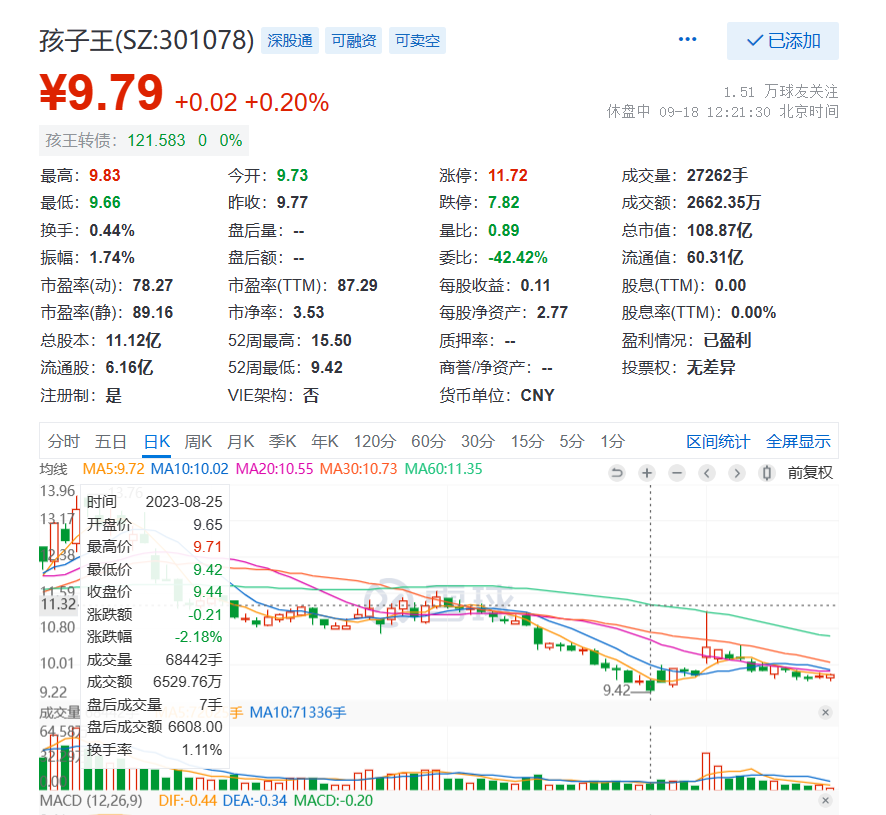The width and height of the screenshot is (886, 815).
Task: Open the three-dot more options menu
Action: pos(687,40)
